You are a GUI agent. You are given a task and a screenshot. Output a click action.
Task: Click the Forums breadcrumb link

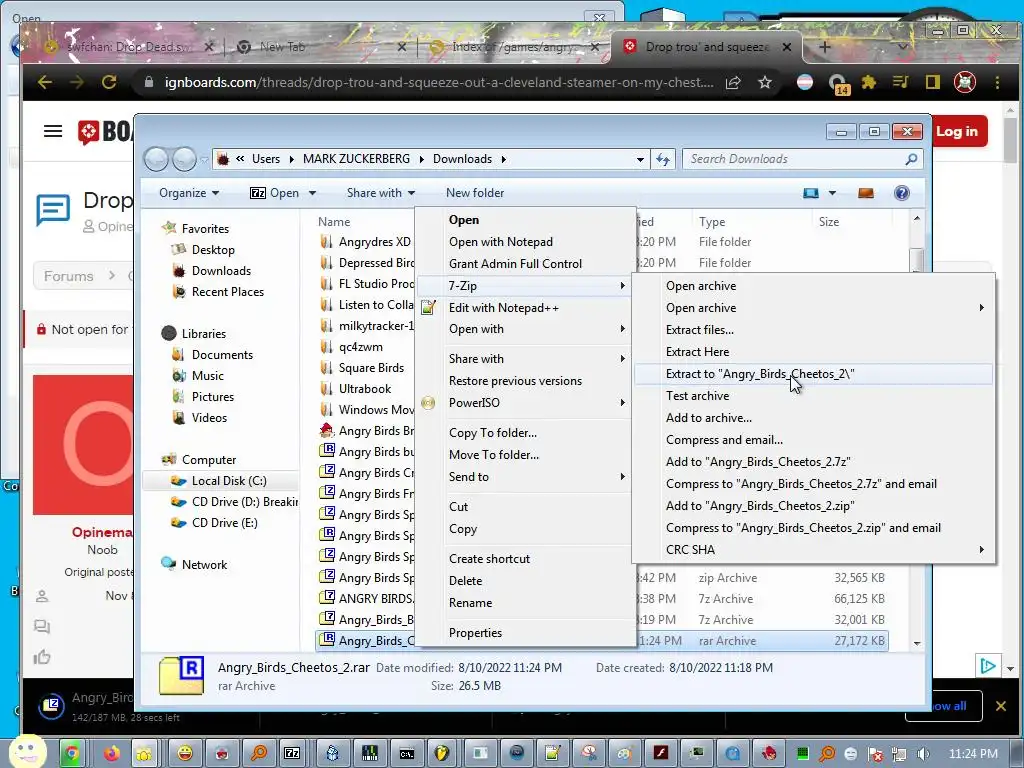(69, 276)
